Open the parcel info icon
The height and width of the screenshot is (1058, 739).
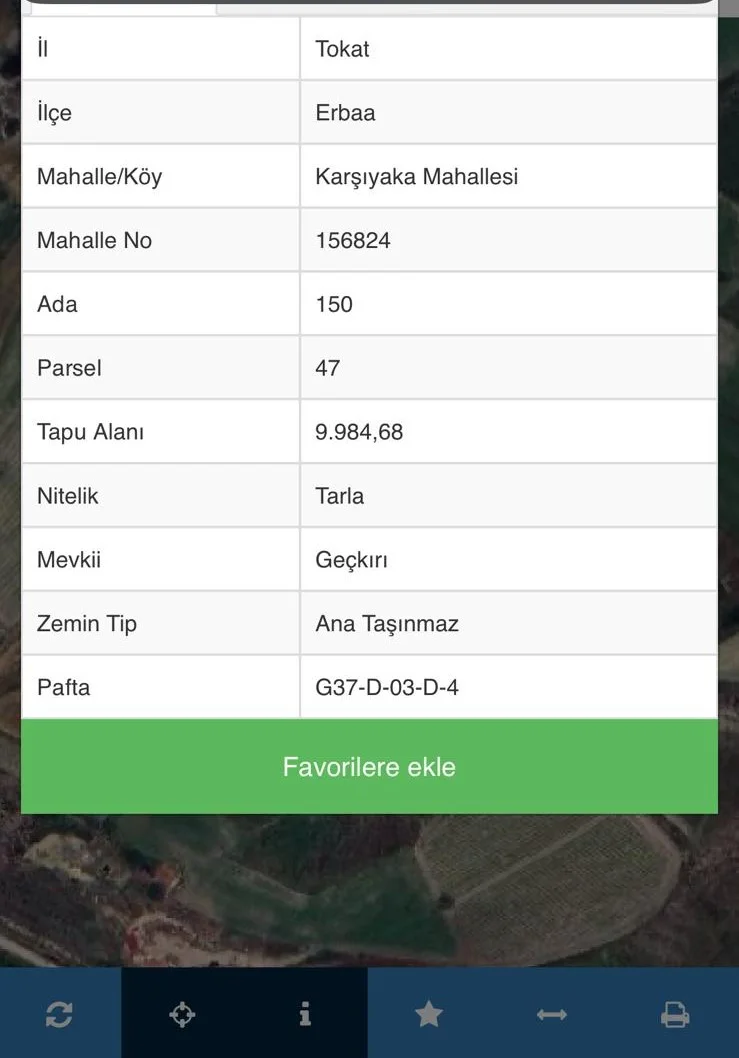click(305, 1015)
